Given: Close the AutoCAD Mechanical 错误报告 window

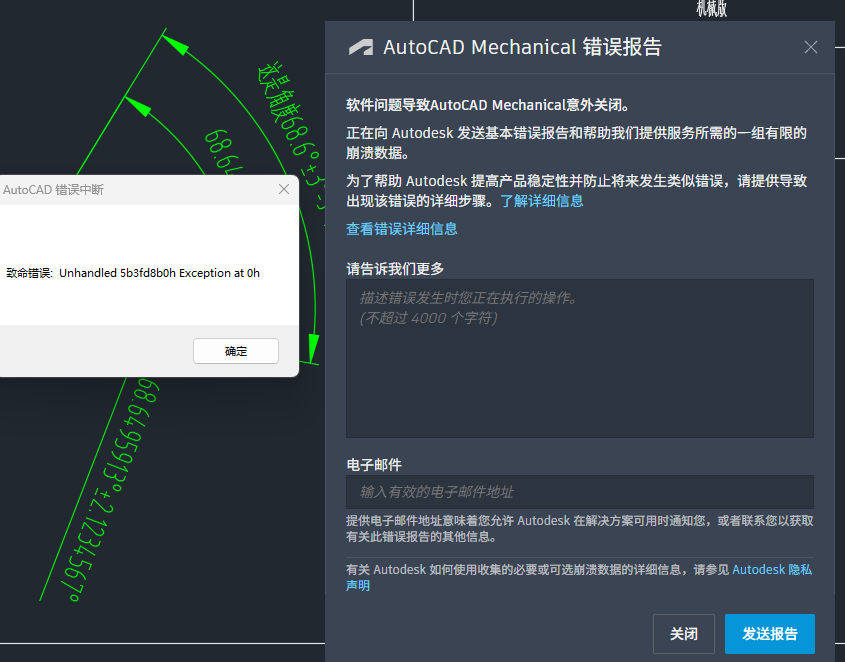Looking at the screenshot, I should [811, 47].
